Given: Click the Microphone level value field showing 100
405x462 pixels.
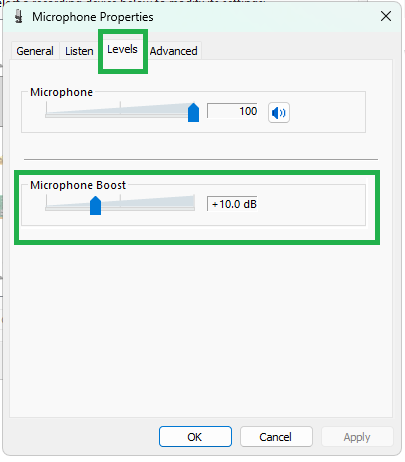Looking at the screenshot, I should click(x=232, y=111).
